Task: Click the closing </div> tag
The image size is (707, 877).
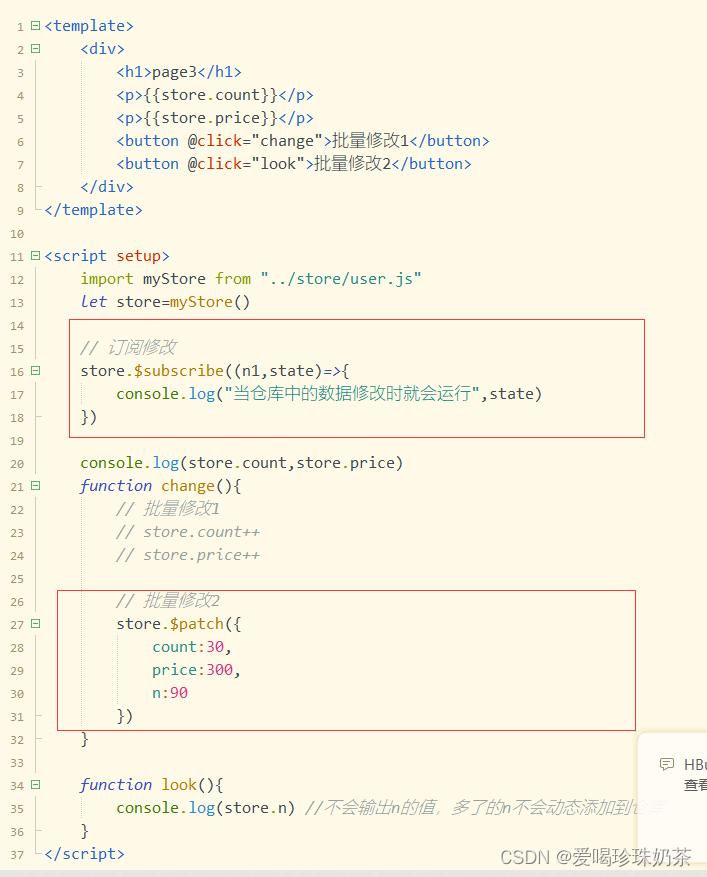Action: tap(107, 187)
